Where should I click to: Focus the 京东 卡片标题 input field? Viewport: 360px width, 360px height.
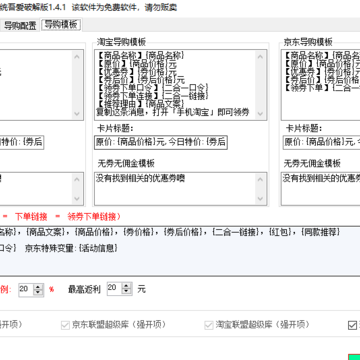[x=322, y=142]
